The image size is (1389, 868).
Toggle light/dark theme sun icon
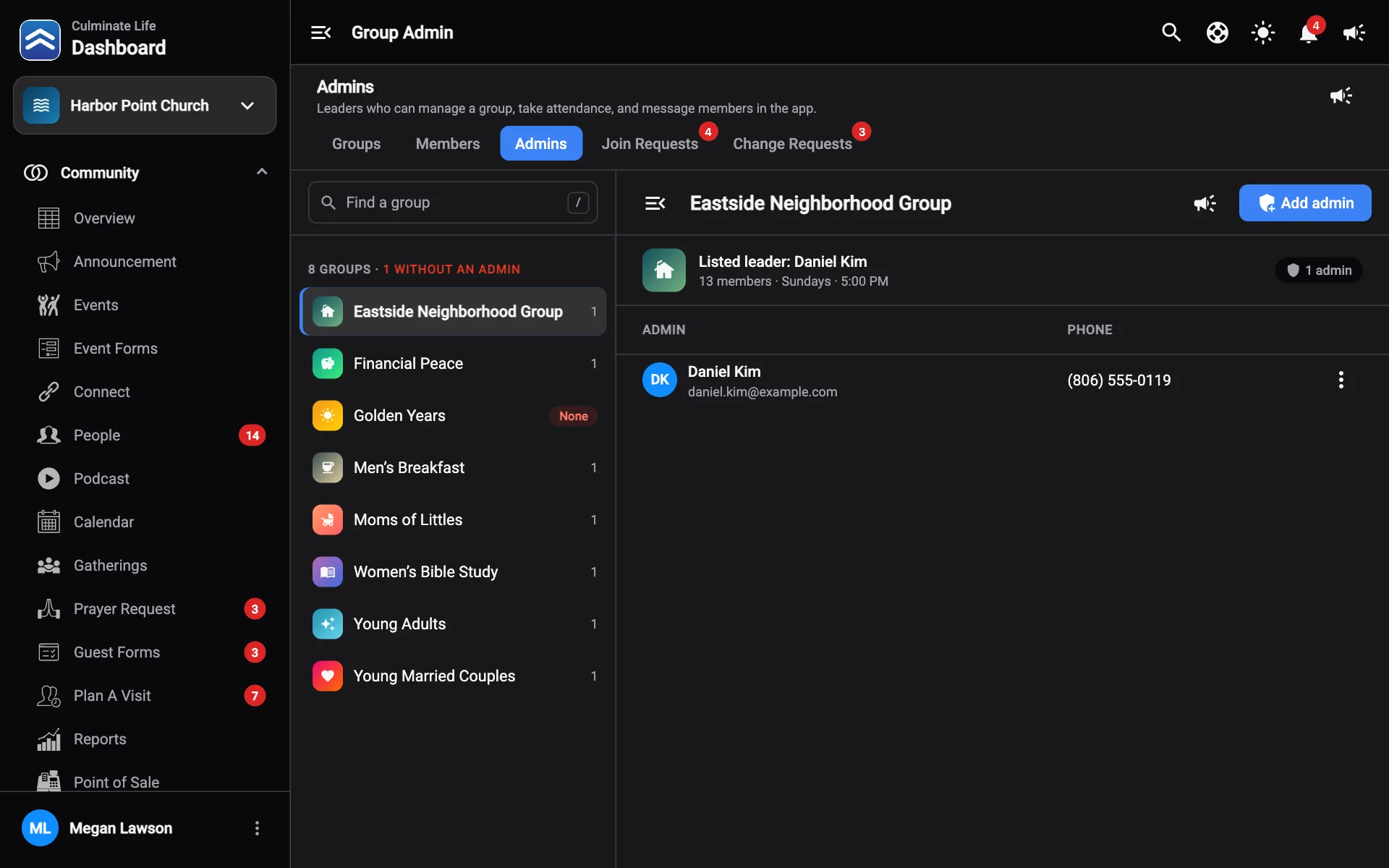[1262, 33]
